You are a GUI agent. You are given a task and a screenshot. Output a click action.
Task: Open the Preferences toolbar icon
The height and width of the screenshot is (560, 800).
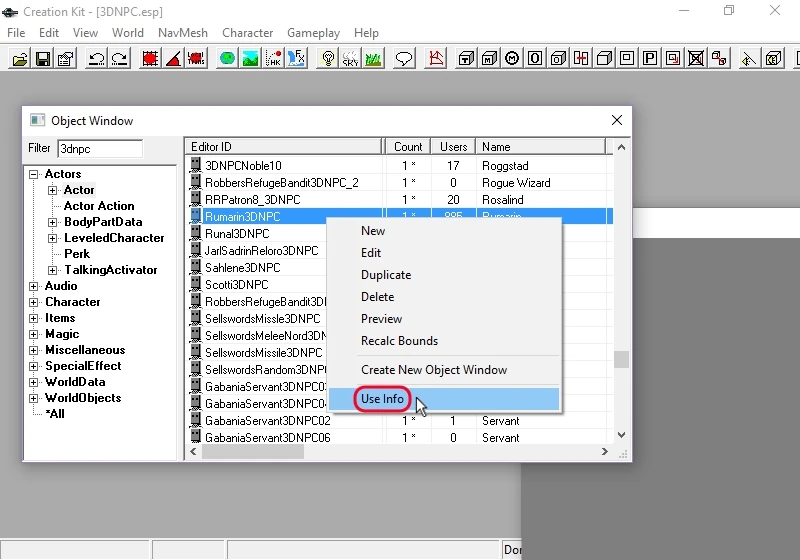66,59
